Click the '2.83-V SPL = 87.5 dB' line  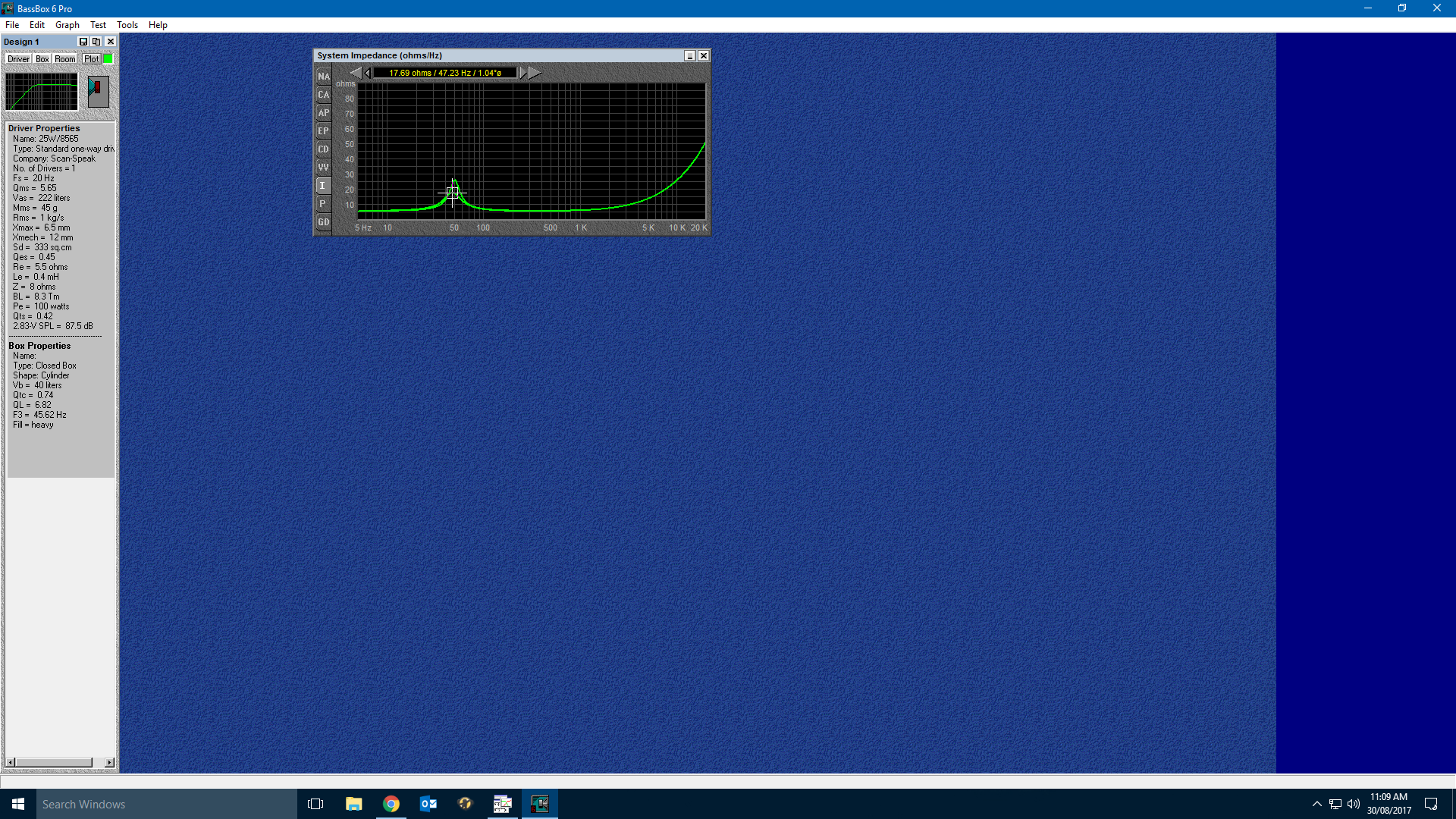(x=52, y=326)
